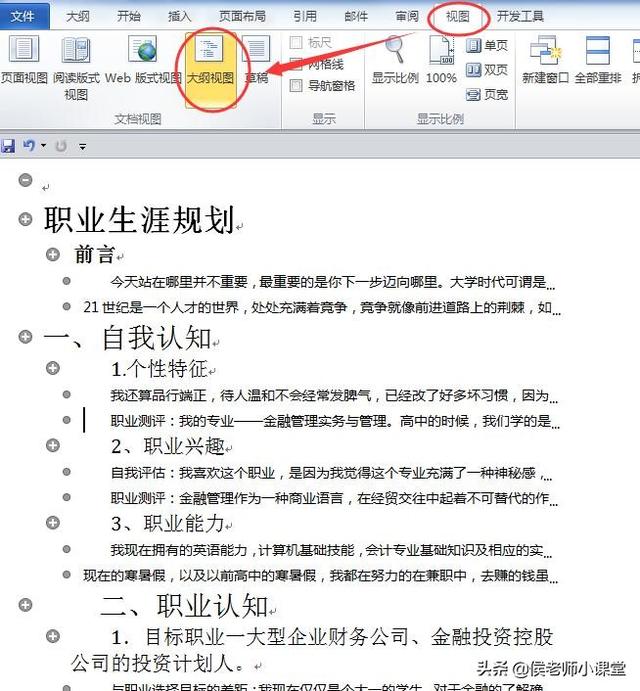The height and width of the screenshot is (691, 640).
Task: Click text 公司的投资计划人。
Action: (x=157, y=663)
